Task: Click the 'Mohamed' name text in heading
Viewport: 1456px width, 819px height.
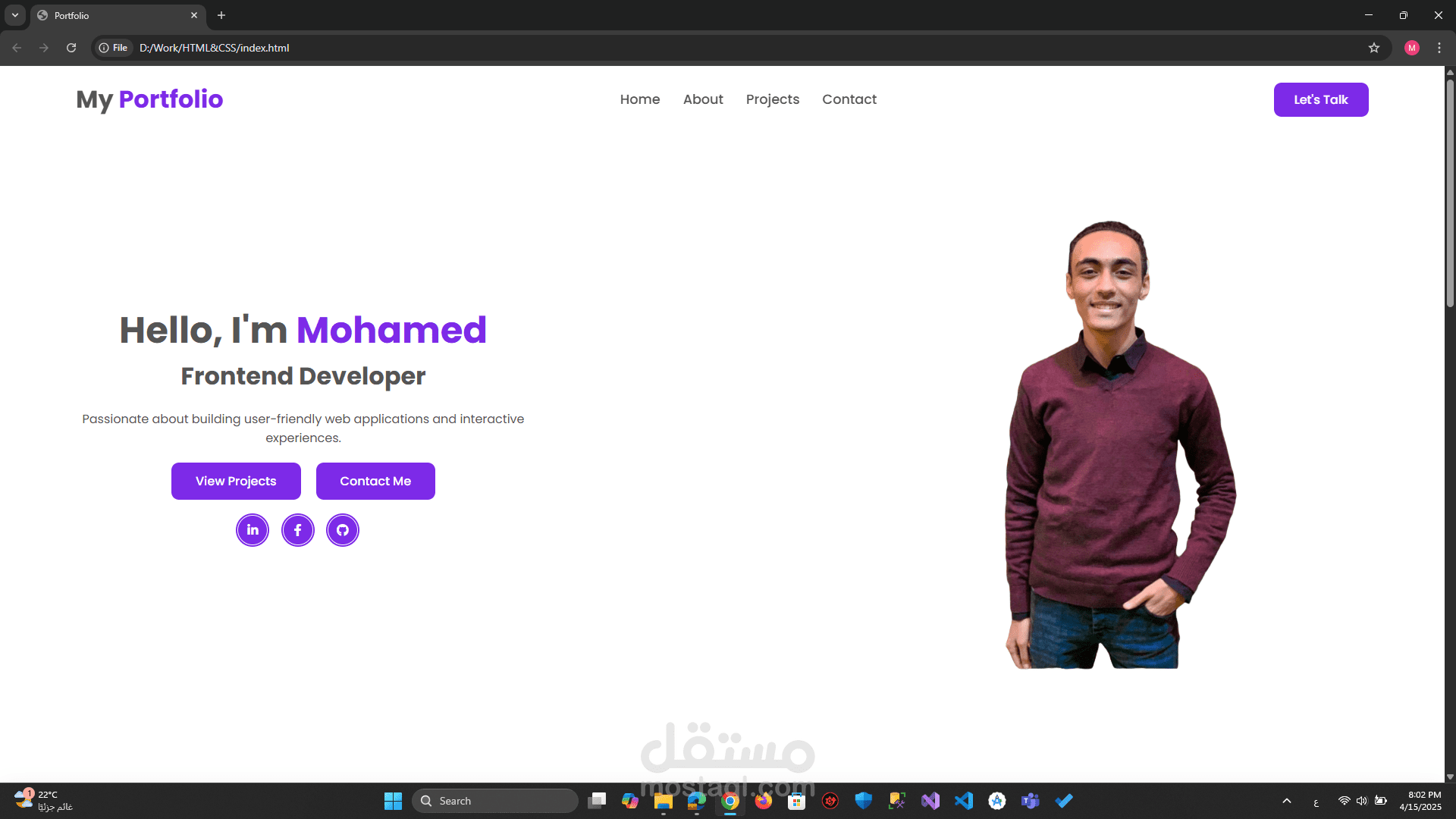Action: [391, 330]
